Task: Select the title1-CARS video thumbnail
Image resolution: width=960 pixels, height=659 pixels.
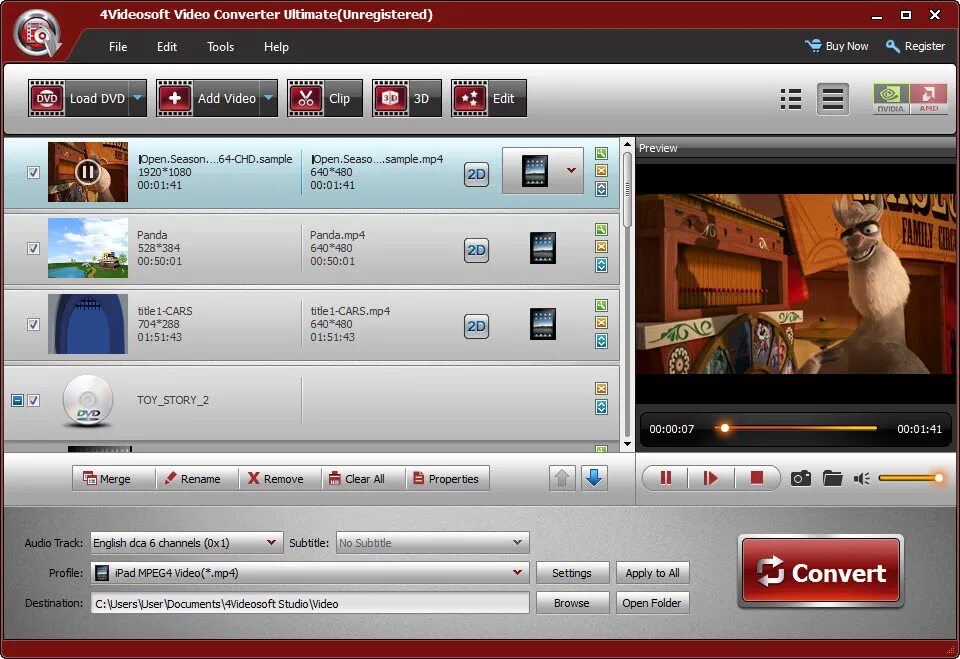Action: pyautogui.click(x=88, y=324)
